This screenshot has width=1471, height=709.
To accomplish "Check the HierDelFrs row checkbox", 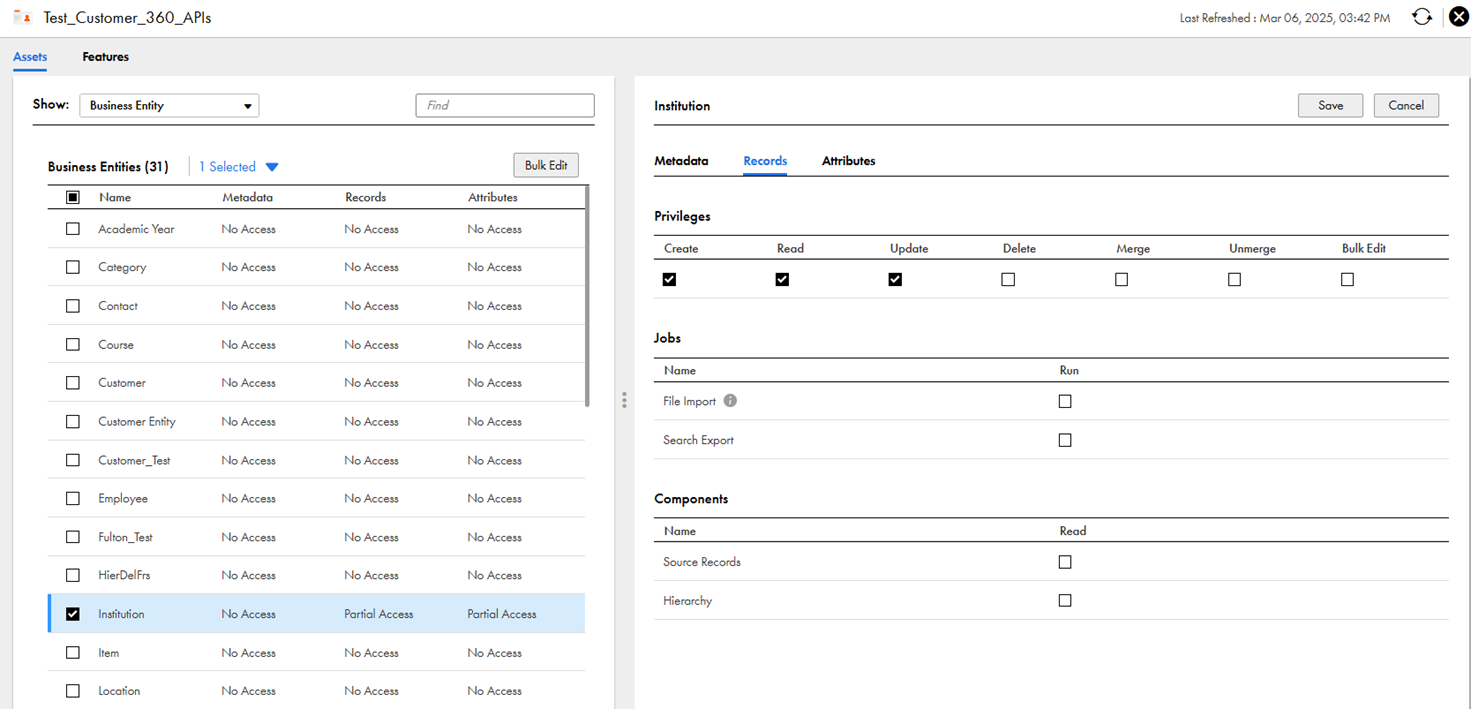I will point(73,575).
